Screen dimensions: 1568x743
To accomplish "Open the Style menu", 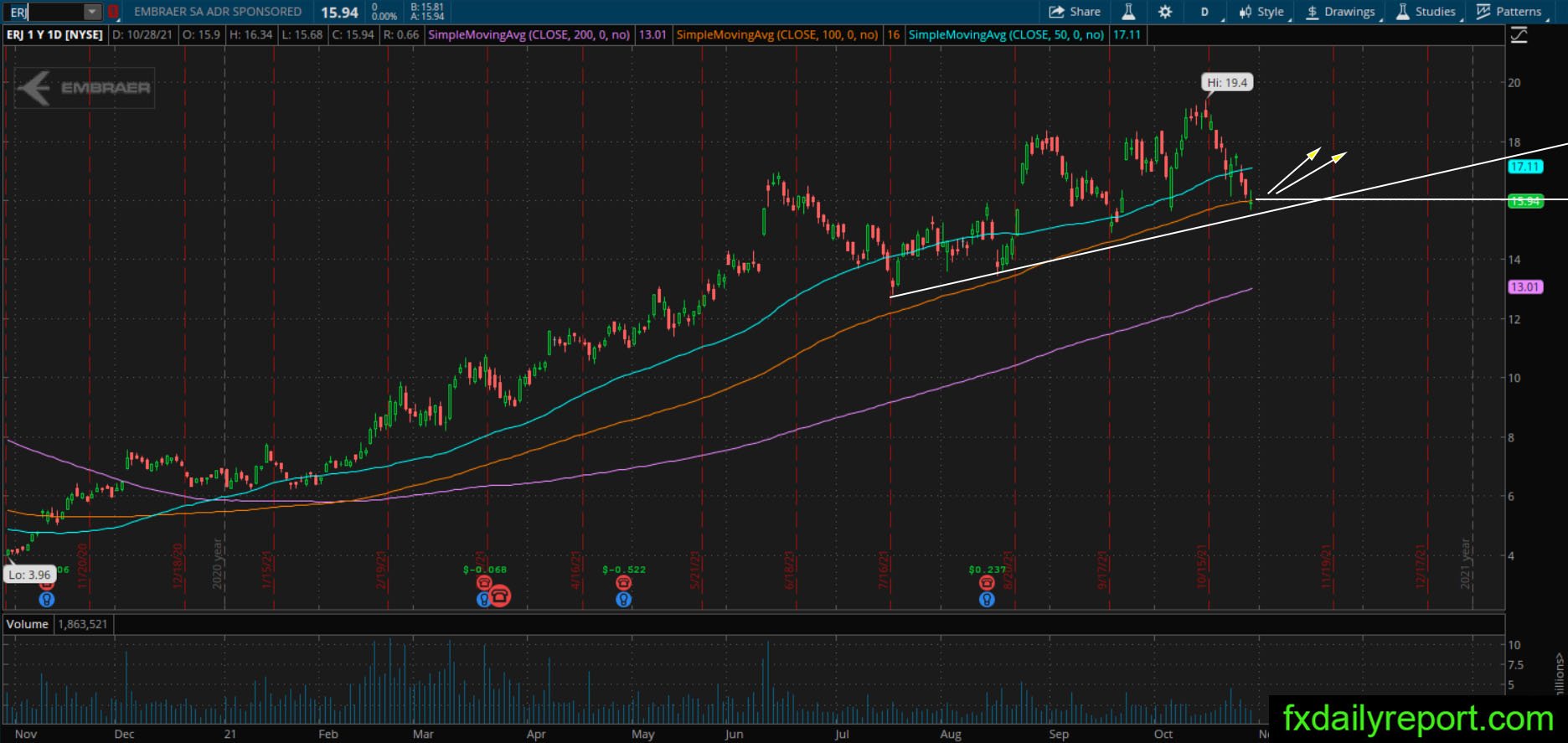I will (x=1262, y=12).
